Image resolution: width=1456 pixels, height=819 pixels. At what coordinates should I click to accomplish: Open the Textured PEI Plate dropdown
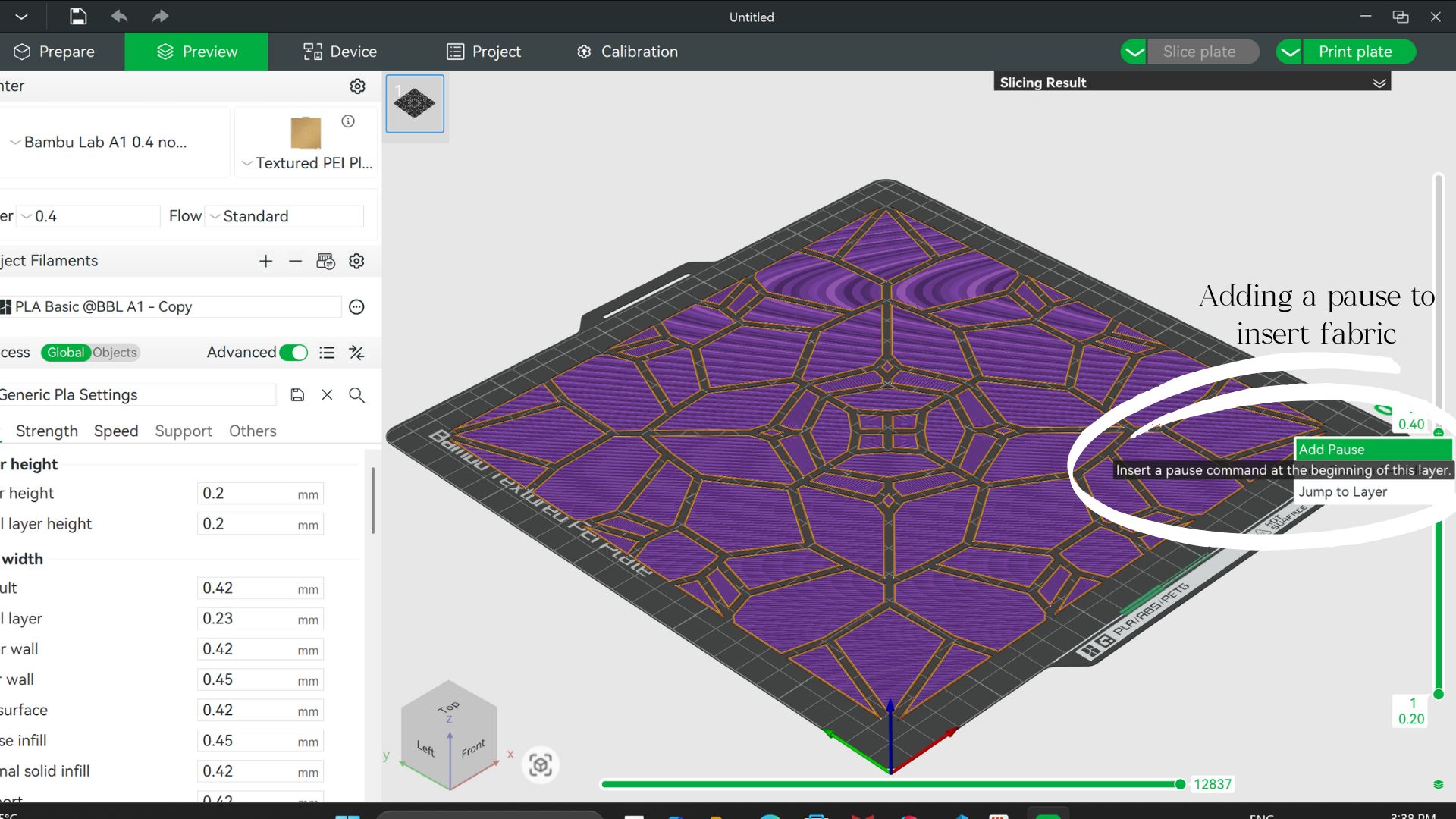coord(307,163)
